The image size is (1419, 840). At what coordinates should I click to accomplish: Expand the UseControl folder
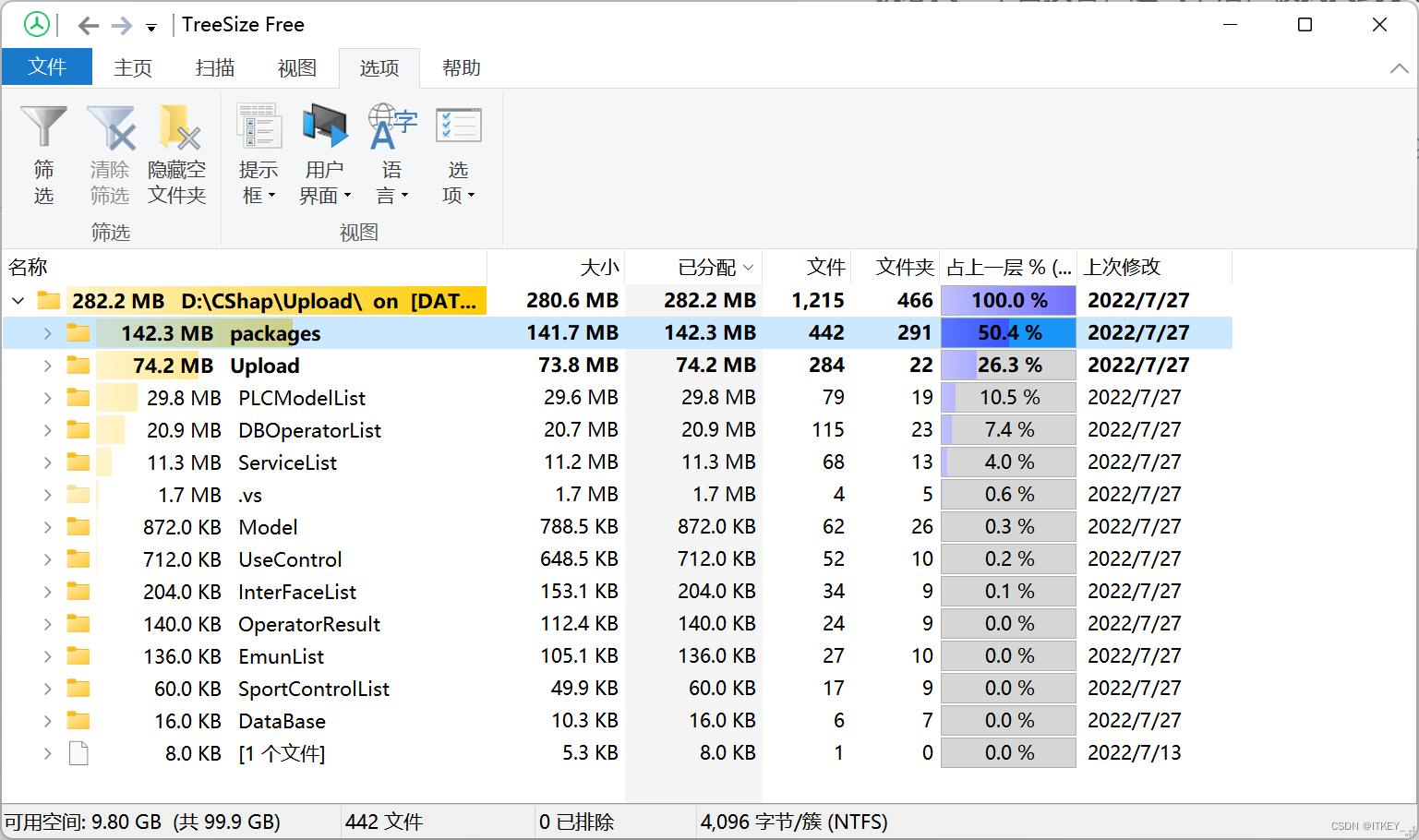pyautogui.click(x=47, y=559)
